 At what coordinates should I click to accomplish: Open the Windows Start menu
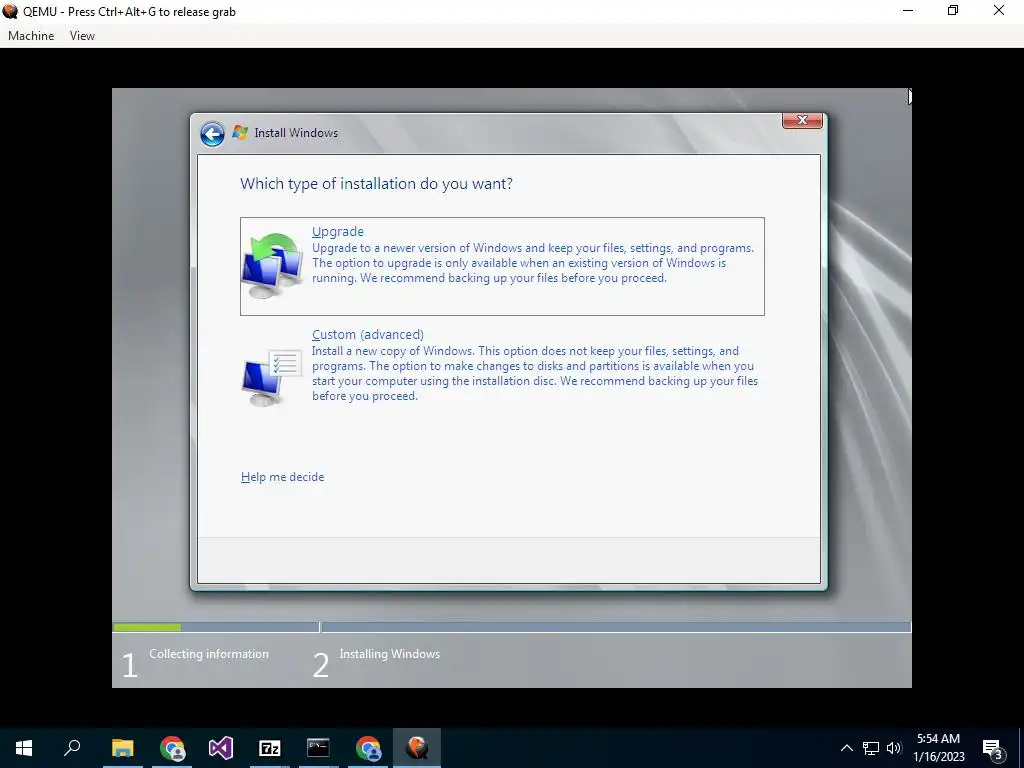tap(24, 748)
